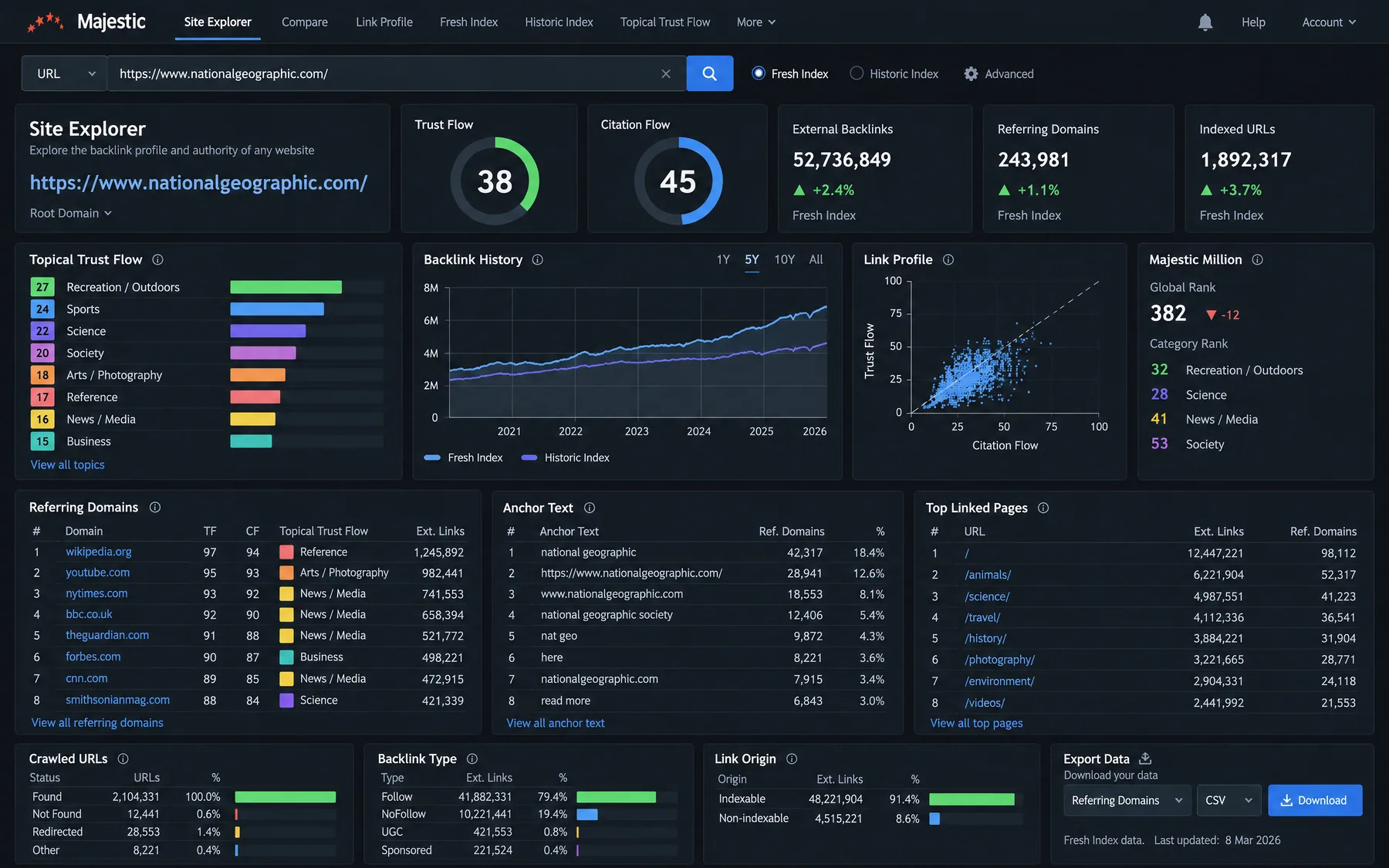Click Recreation / Outdoors green bar
The image size is (1389, 868).
point(286,287)
